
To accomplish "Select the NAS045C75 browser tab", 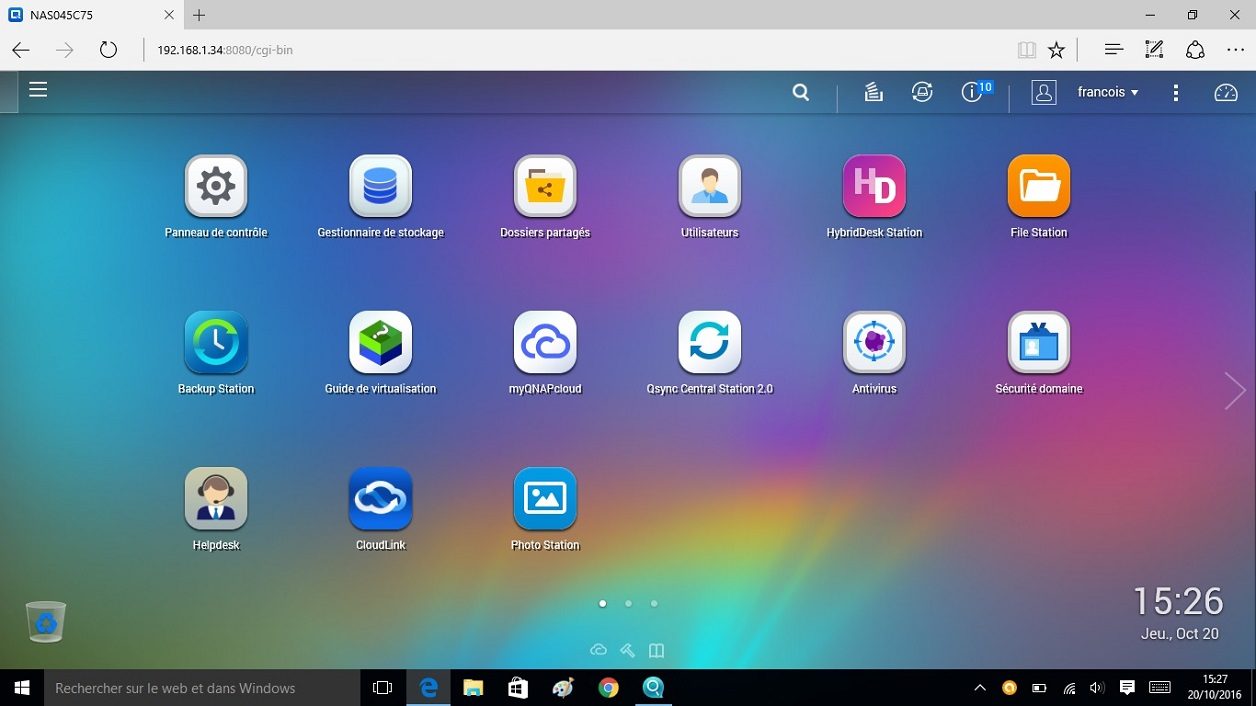I will (92, 15).
